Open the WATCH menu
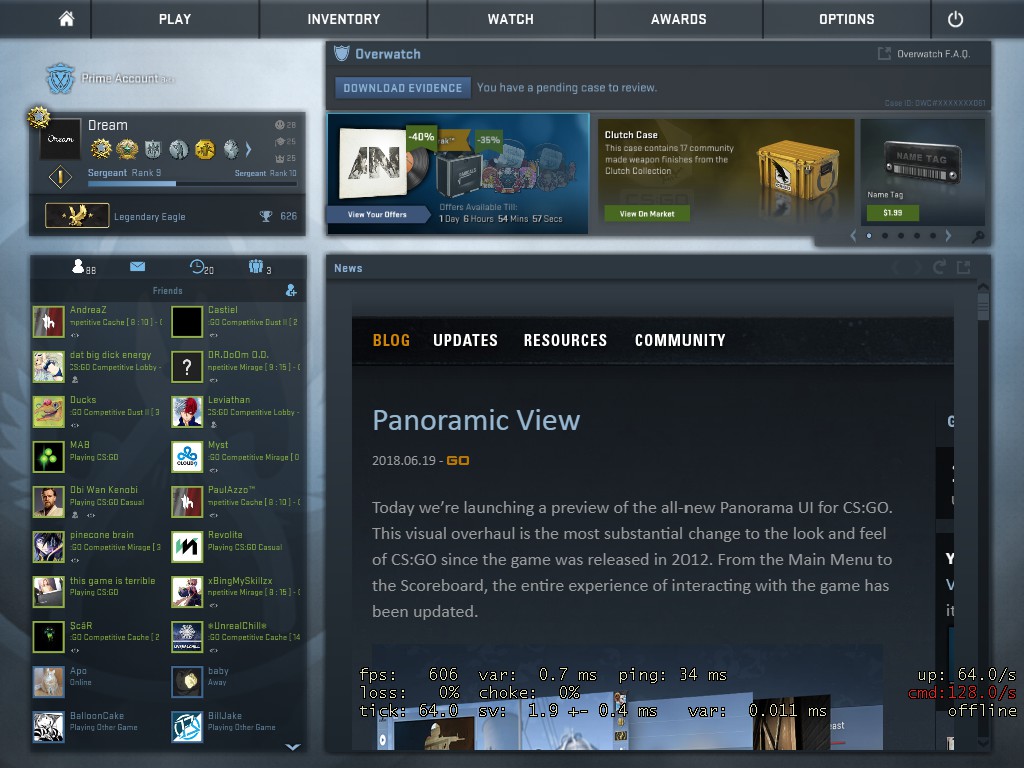The image size is (1024, 768). (x=511, y=19)
